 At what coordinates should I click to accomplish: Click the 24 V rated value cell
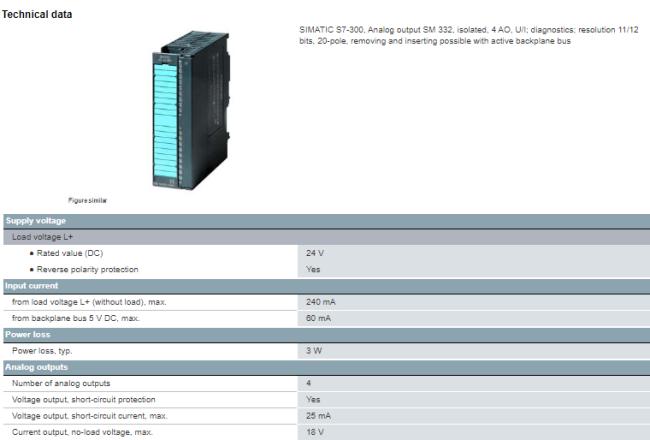[315, 253]
